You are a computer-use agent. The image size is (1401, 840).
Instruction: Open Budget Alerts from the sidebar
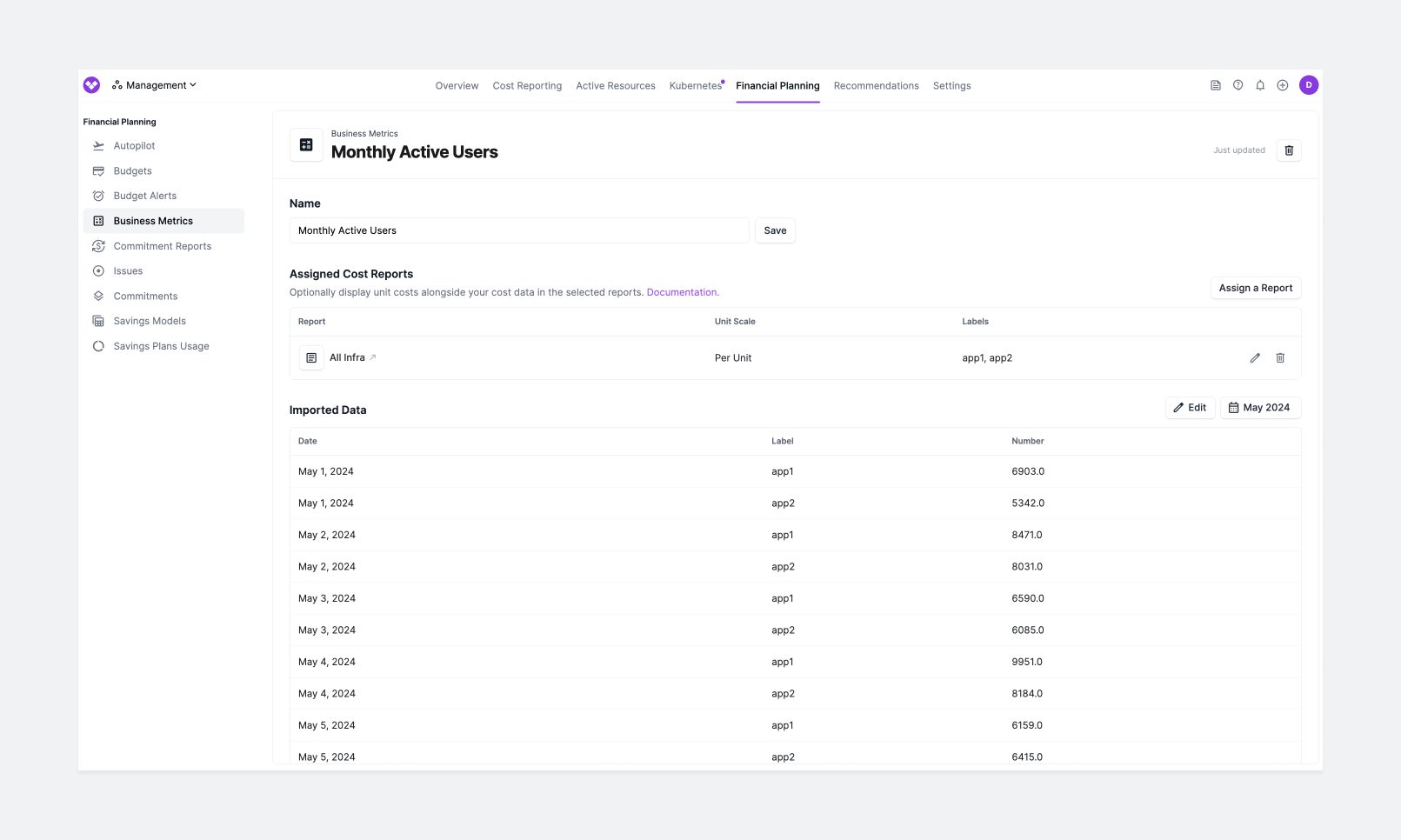[x=145, y=196]
